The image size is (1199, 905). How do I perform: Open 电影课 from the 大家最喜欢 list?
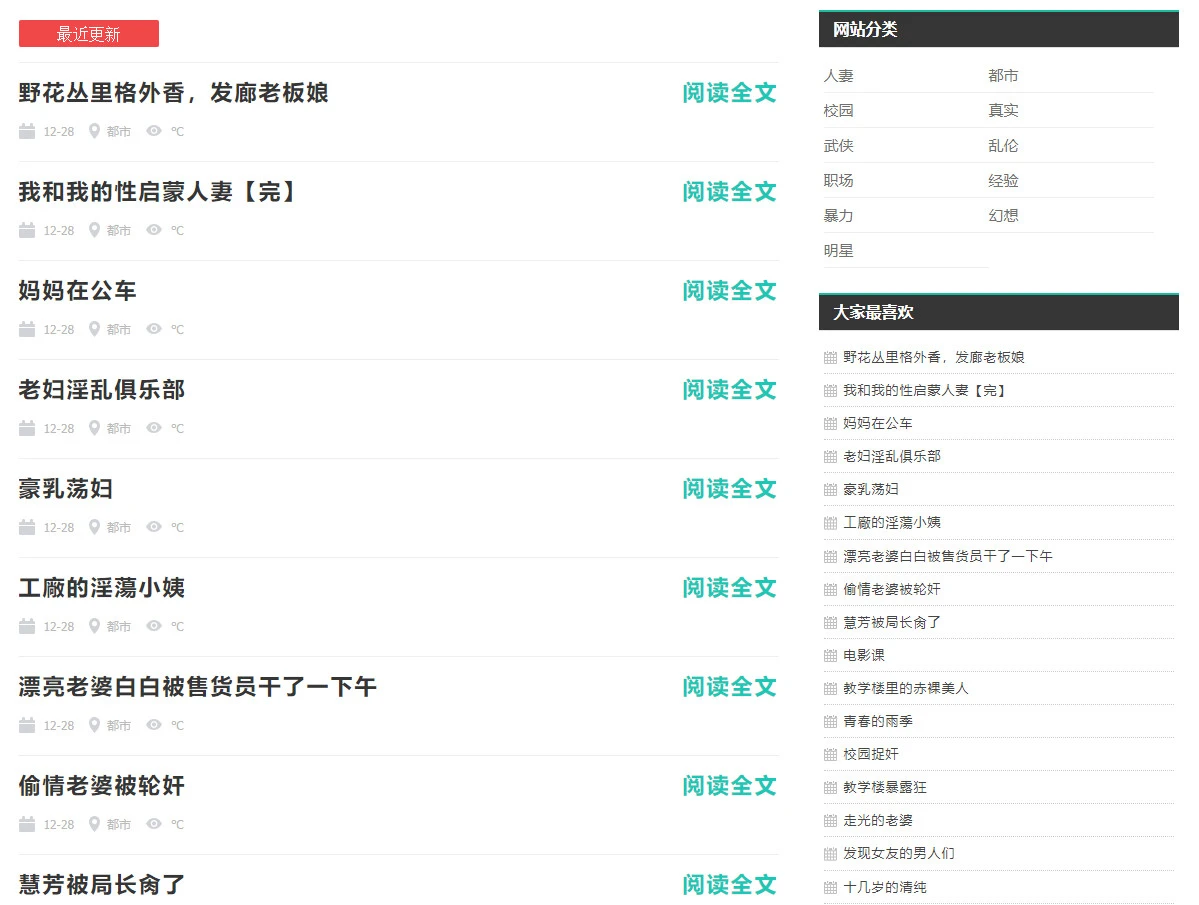point(864,656)
